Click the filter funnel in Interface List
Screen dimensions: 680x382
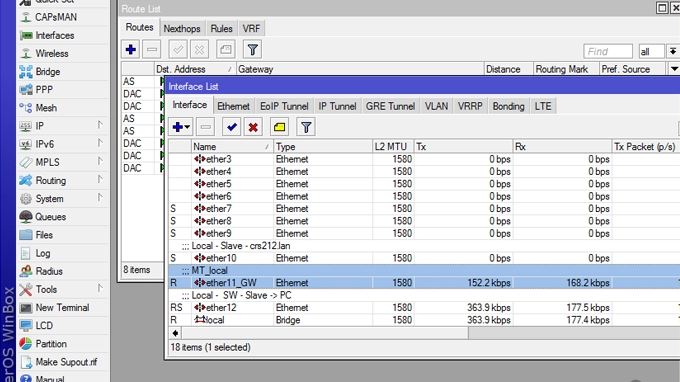pos(306,127)
